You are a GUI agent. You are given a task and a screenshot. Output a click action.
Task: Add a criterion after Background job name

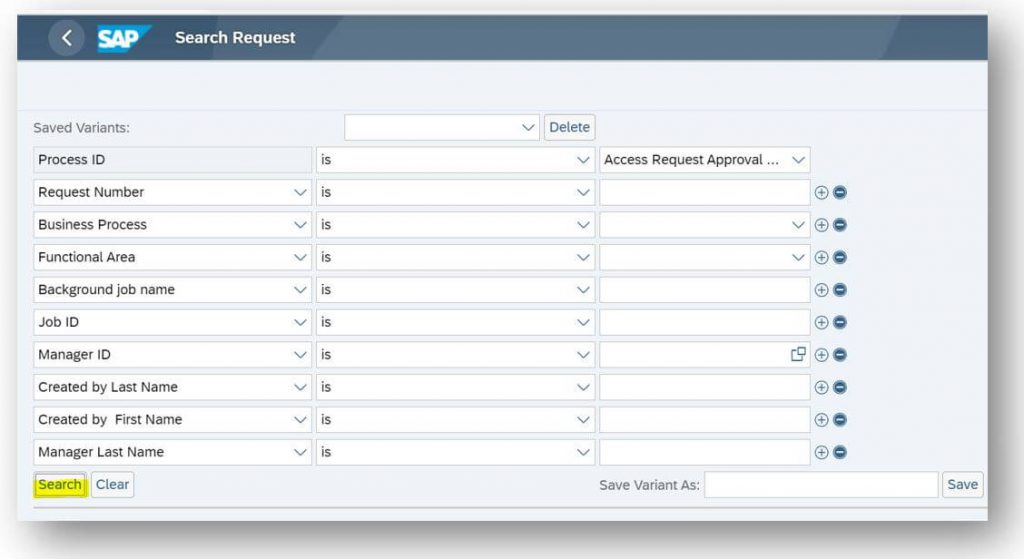tap(821, 290)
